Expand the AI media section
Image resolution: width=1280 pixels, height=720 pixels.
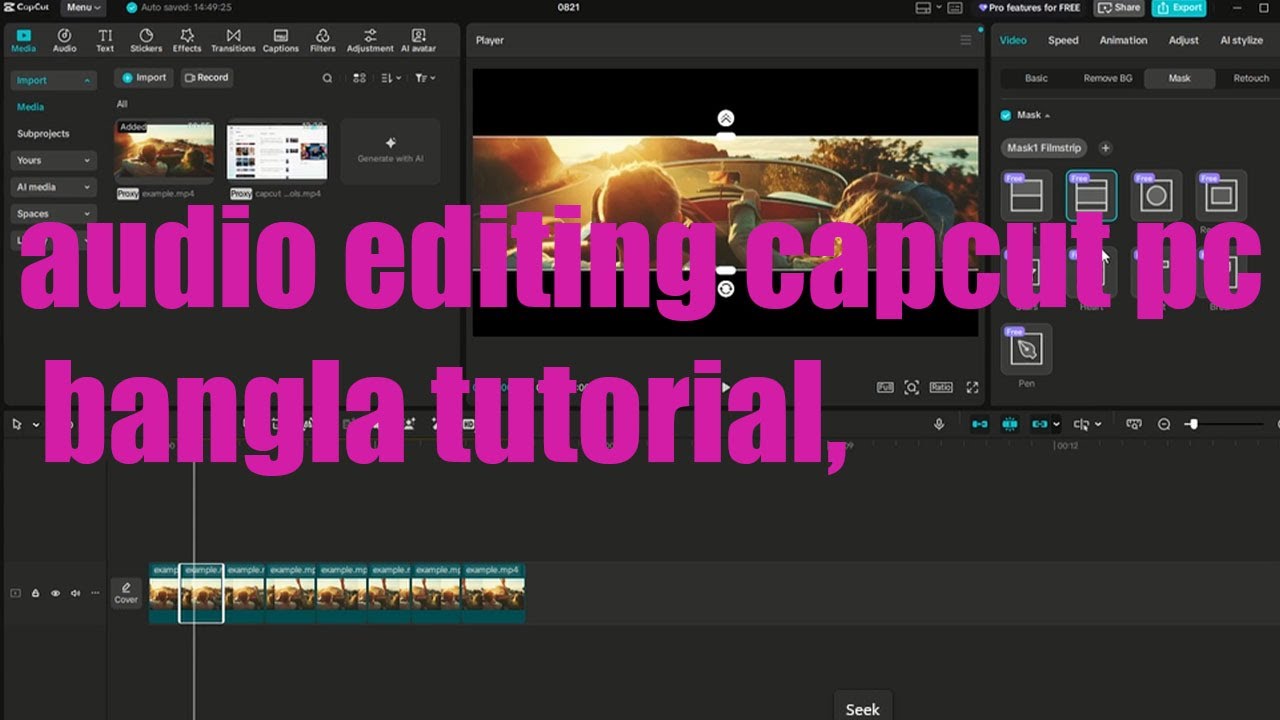coord(53,187)
